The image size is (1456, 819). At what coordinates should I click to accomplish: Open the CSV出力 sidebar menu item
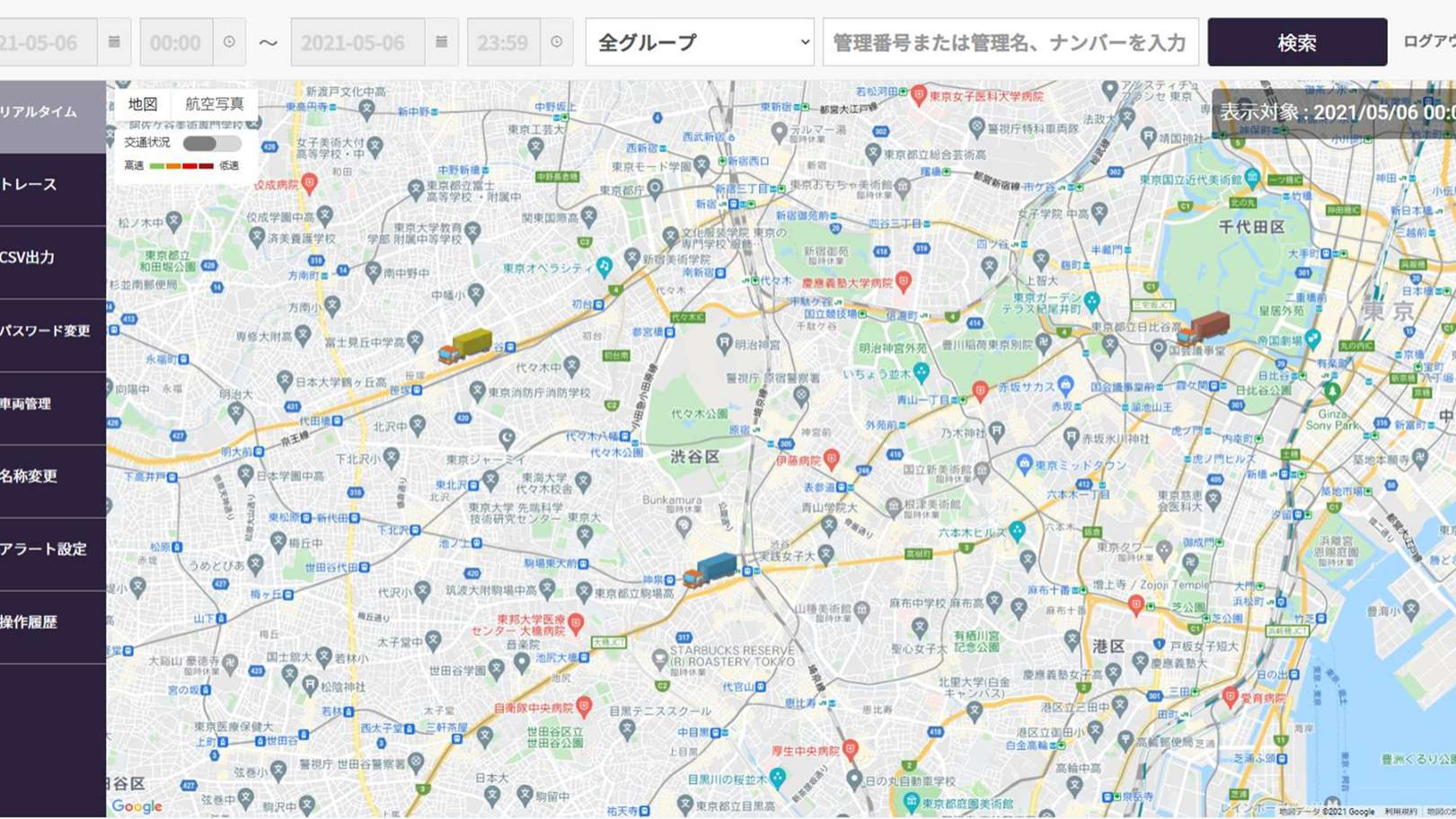(x=52, y=258)
